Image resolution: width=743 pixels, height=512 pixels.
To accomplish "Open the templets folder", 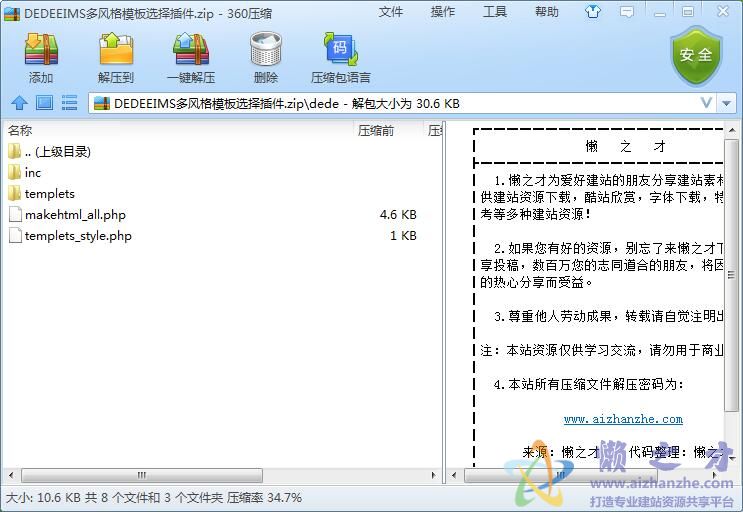I will [x=49, y=194].
